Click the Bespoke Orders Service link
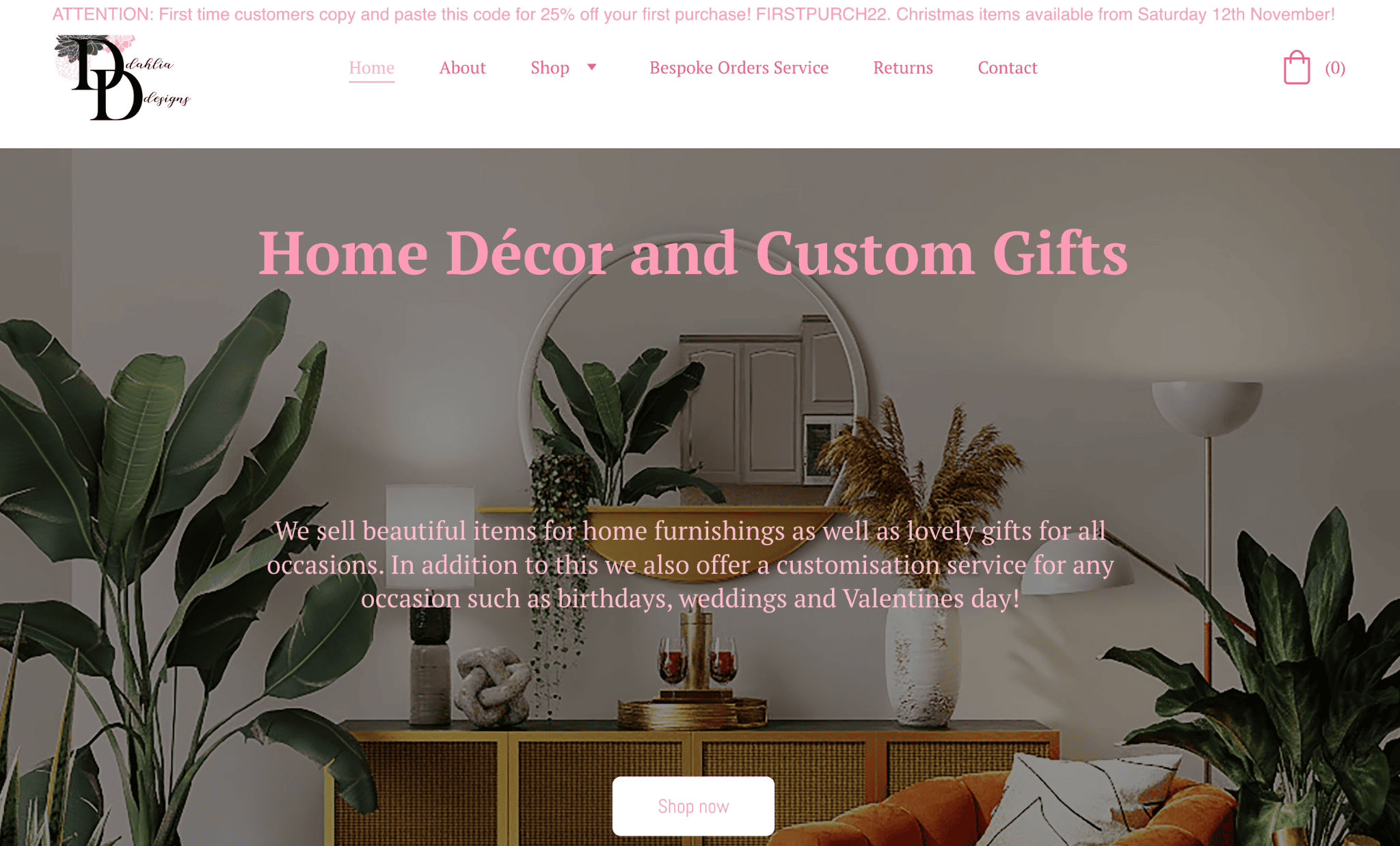 pyautogui.click(x=739, y=67)
